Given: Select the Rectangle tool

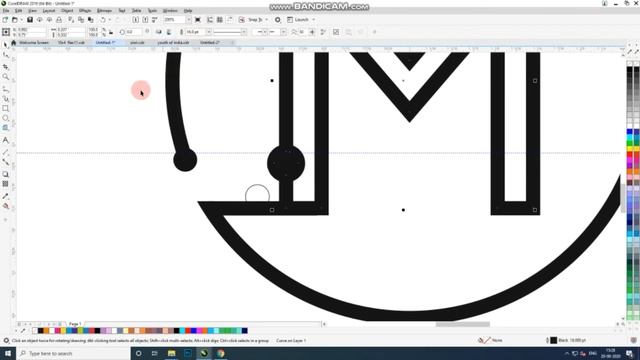Looking at the screenshot, I should [x=6, y=109].
